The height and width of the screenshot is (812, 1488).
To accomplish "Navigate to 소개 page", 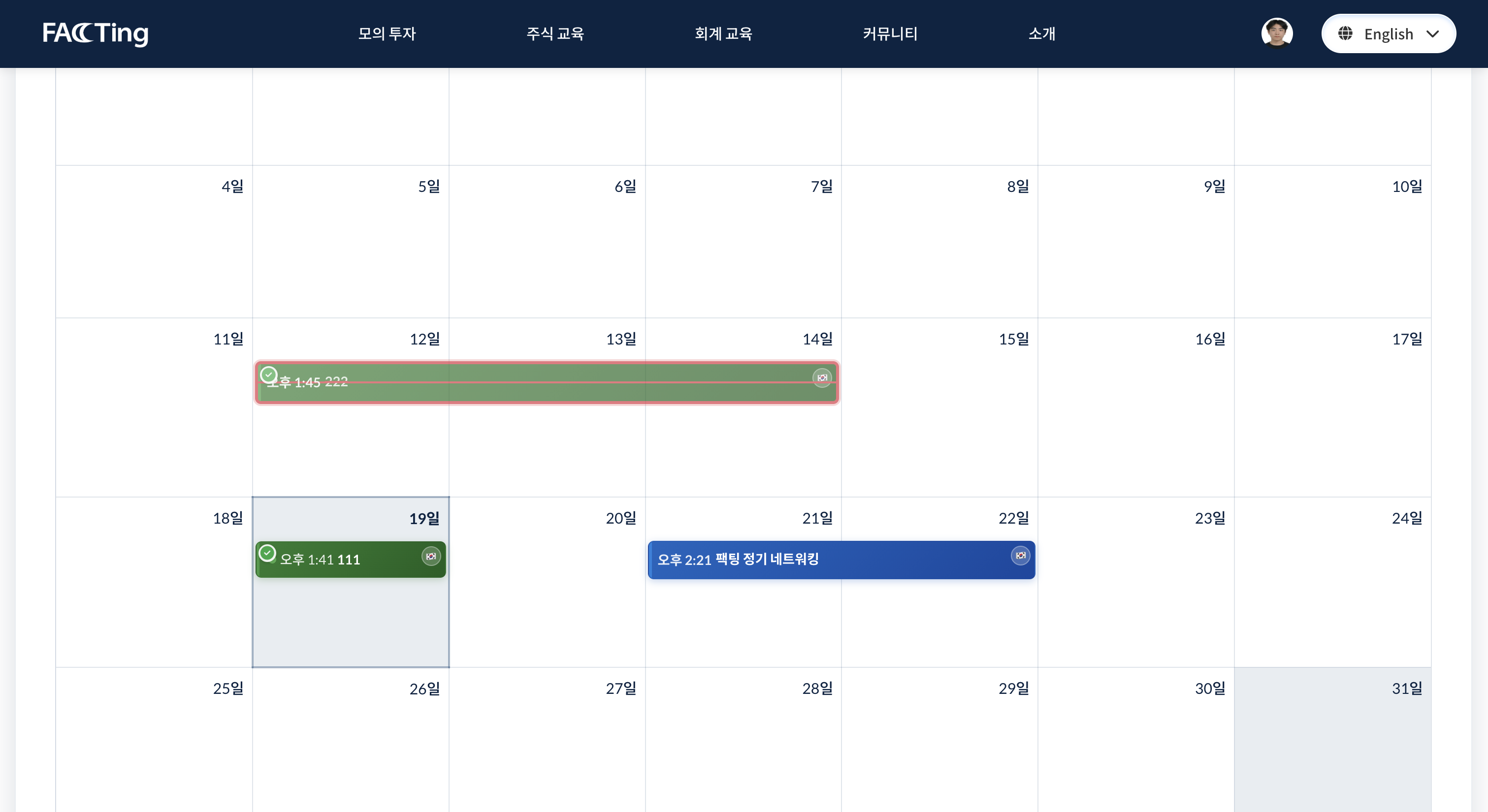I will [x=1041, y=33].
